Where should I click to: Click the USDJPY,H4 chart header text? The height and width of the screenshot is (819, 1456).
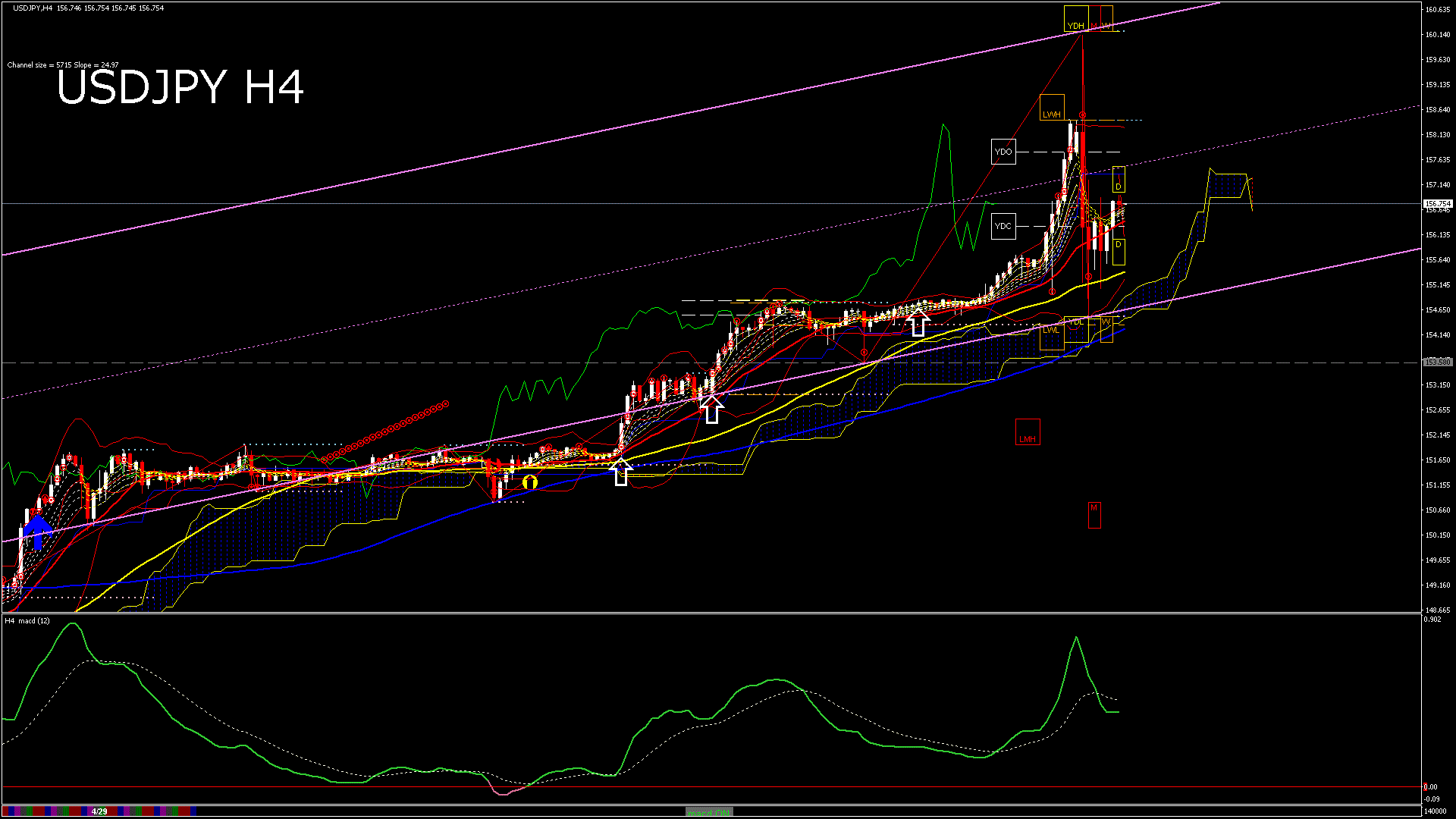tap(33, 8)
